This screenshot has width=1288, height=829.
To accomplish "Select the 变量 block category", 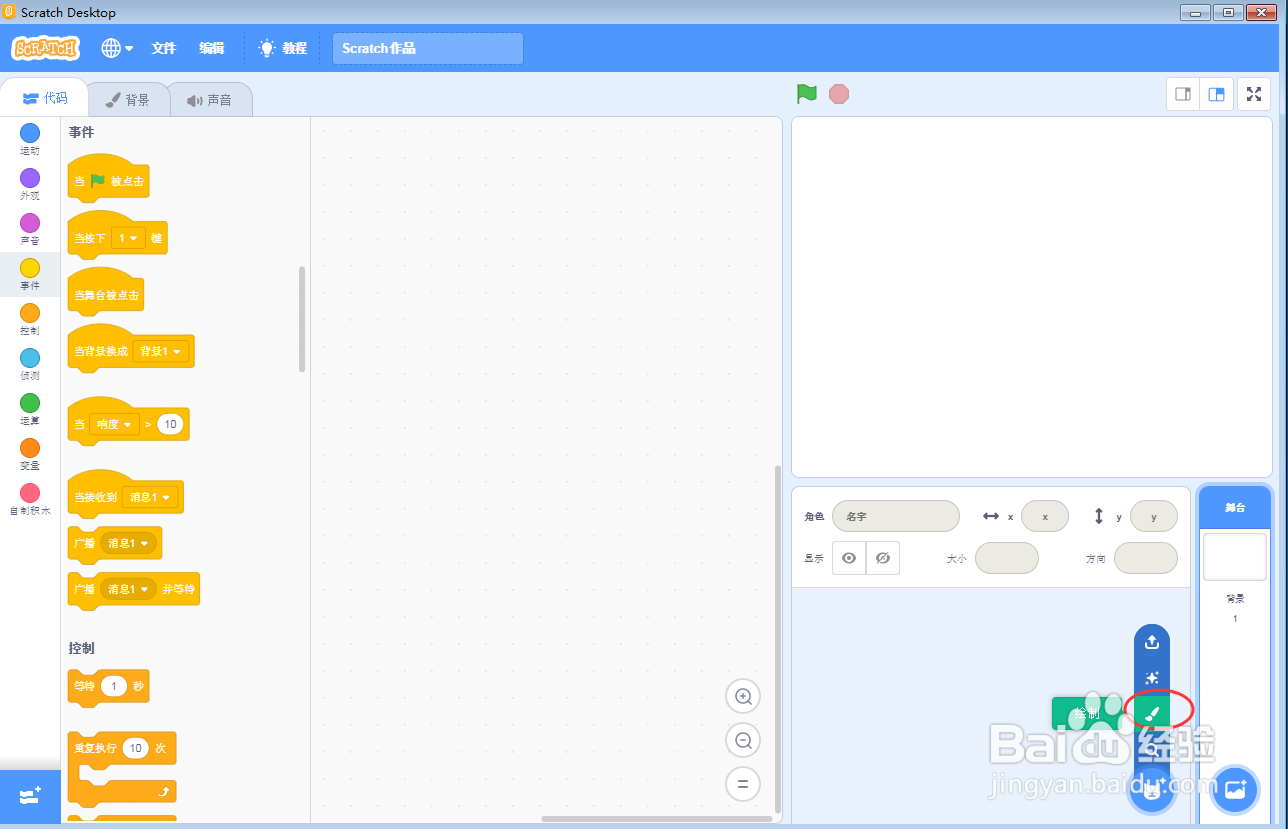I will click(x=30, y=454).
